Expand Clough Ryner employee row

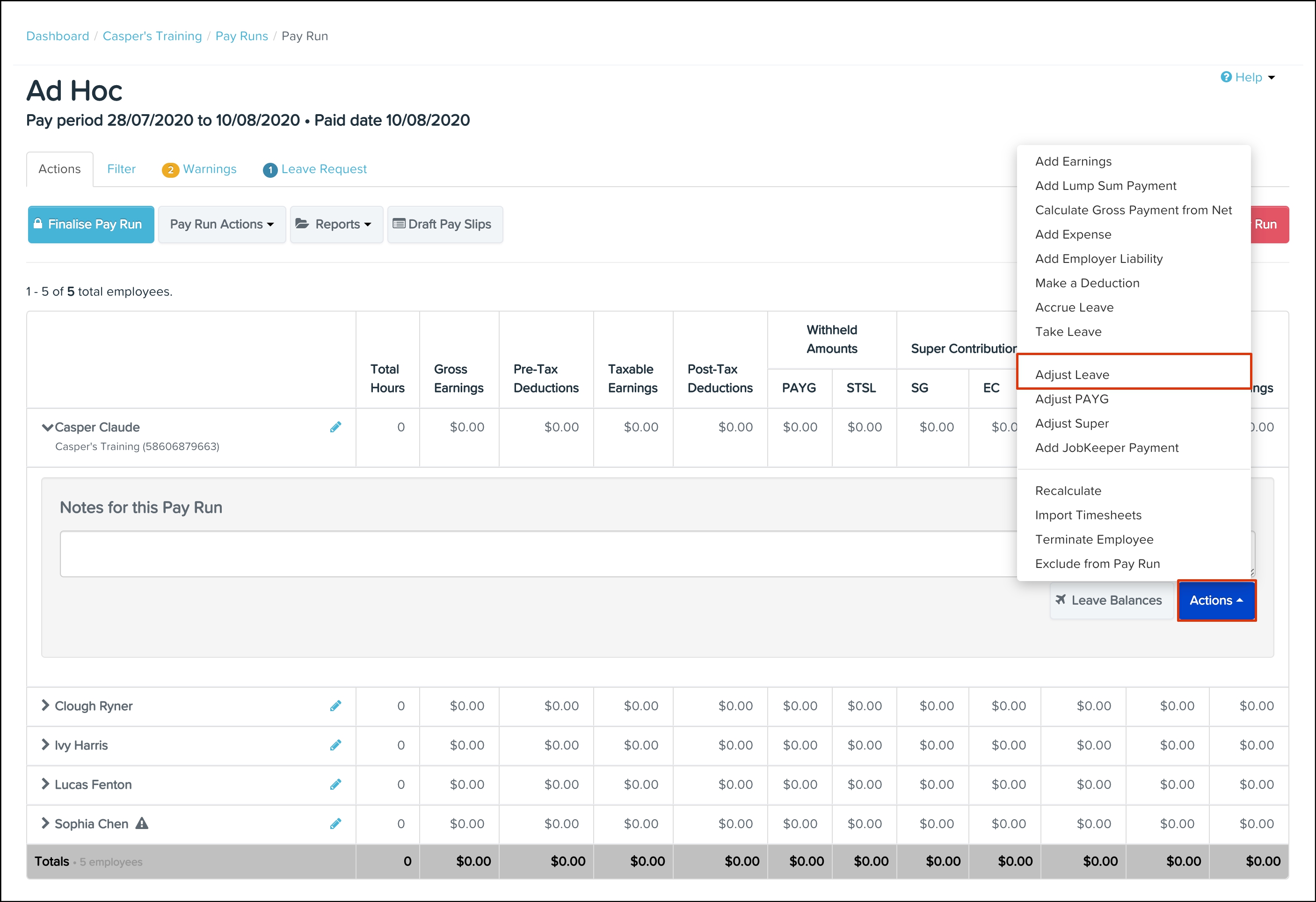tap(45, 705)
